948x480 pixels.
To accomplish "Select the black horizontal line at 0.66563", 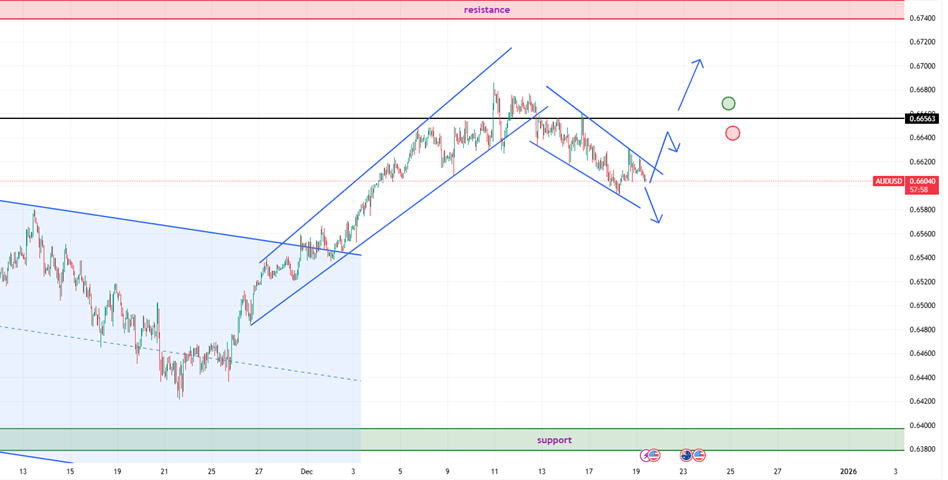I will pyautogui.click(x=300, y=118).
